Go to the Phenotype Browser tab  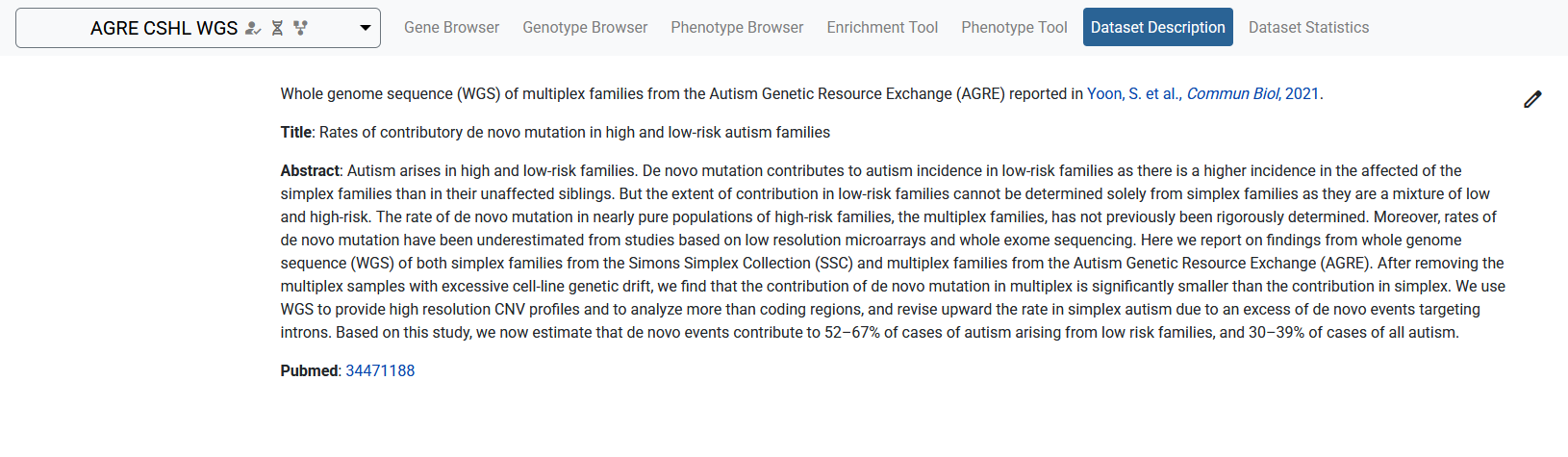pos(737,28)
